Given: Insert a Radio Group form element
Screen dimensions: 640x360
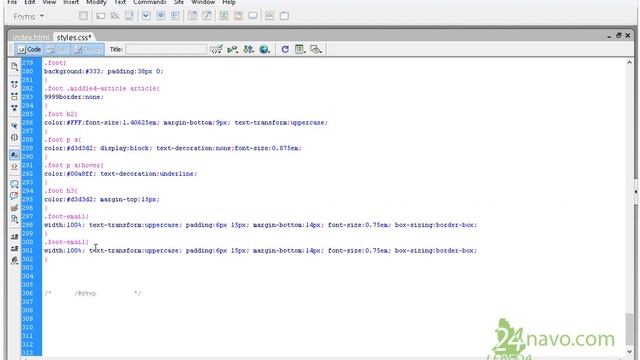Looking at the screenshot, I should [x=175, y=16].
